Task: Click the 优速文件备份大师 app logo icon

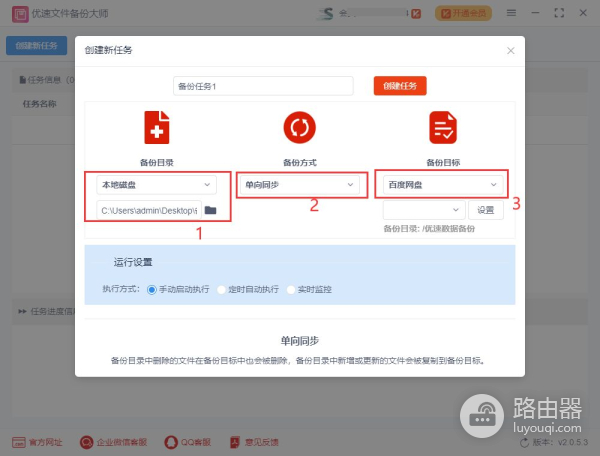Action: click(20, 14)
